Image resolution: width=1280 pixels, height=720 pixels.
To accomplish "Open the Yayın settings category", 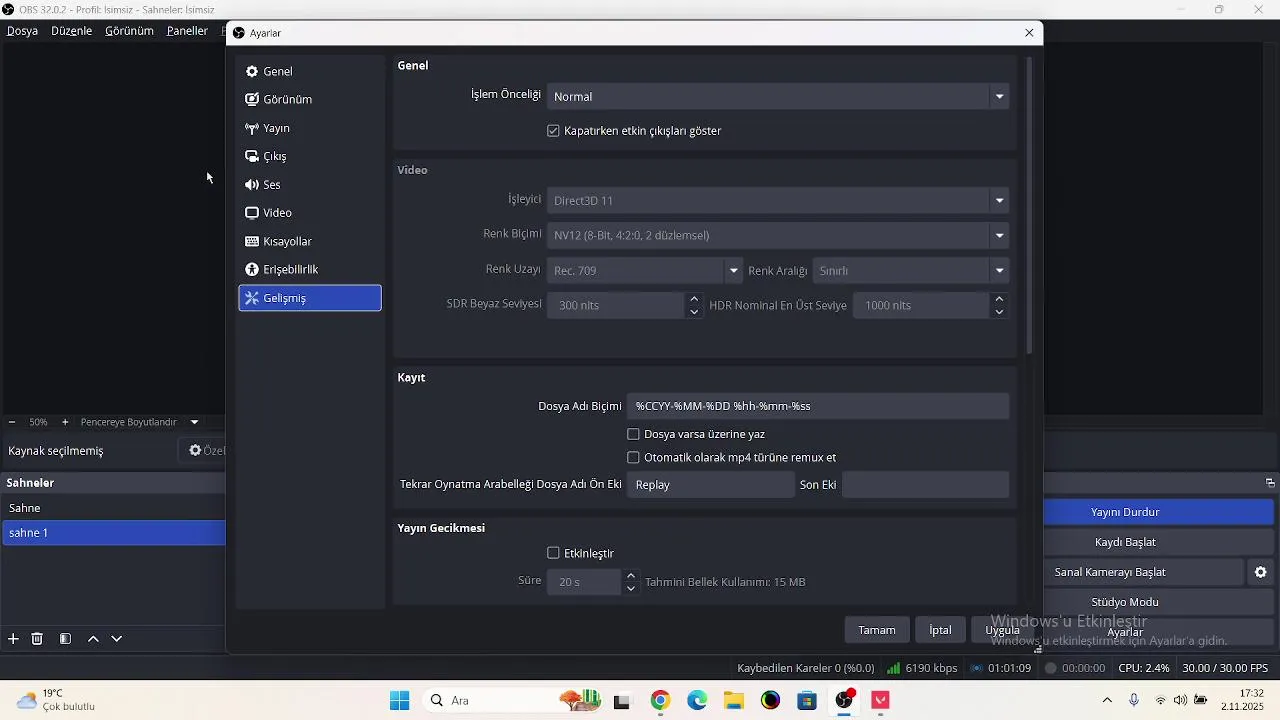I will pos(310,128).
